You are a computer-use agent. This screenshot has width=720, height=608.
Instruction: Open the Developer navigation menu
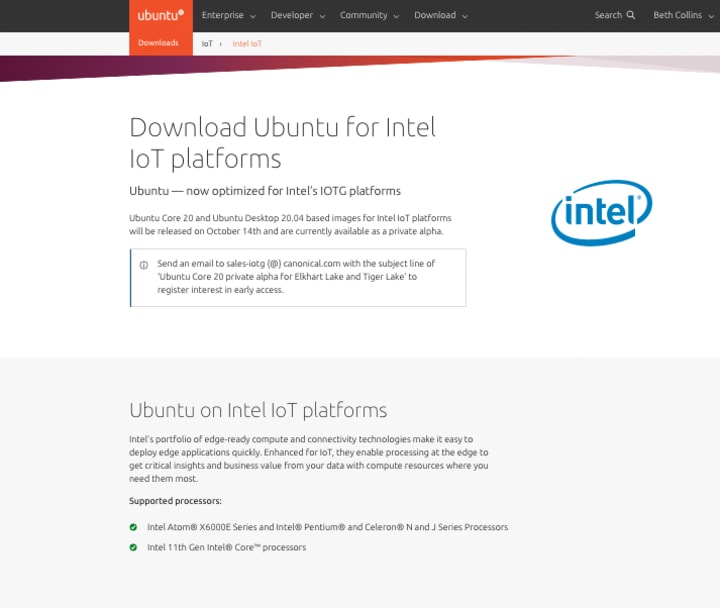coord(298,15)
